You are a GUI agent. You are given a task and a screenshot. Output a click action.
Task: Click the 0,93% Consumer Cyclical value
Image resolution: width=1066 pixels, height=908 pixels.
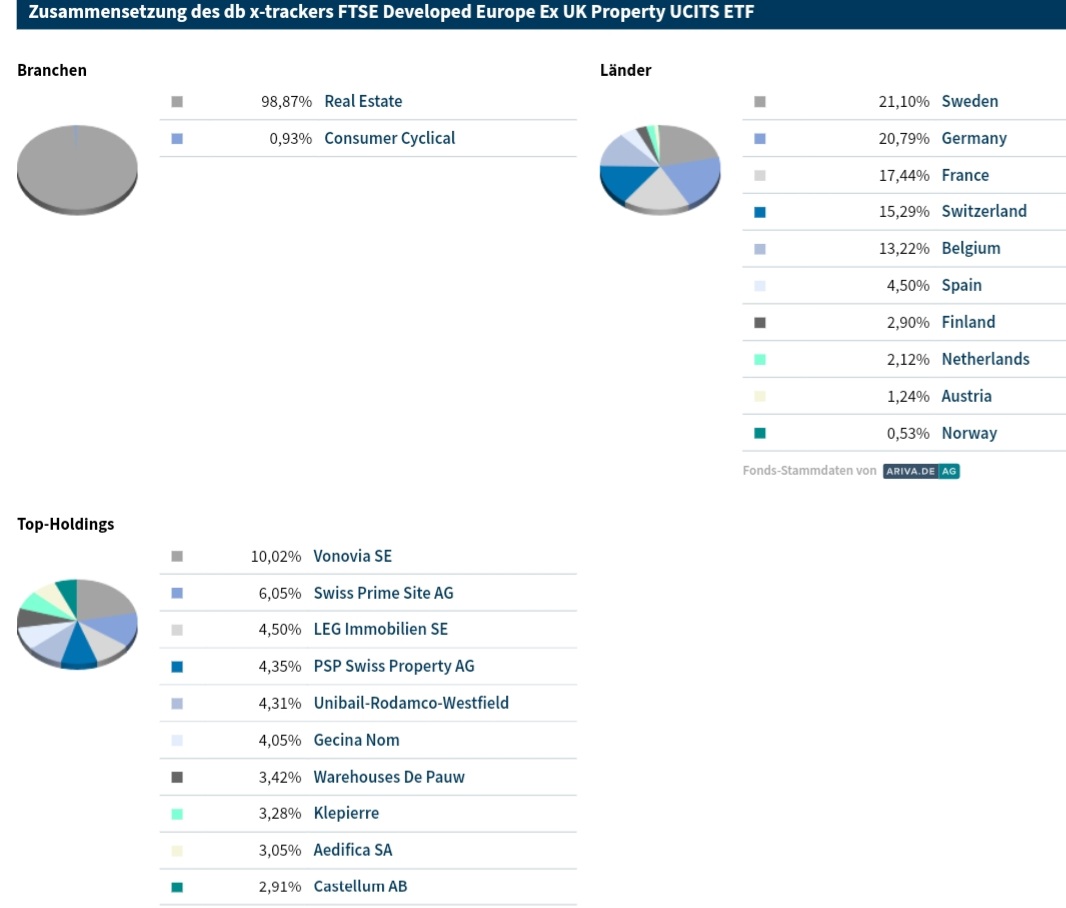290,139
